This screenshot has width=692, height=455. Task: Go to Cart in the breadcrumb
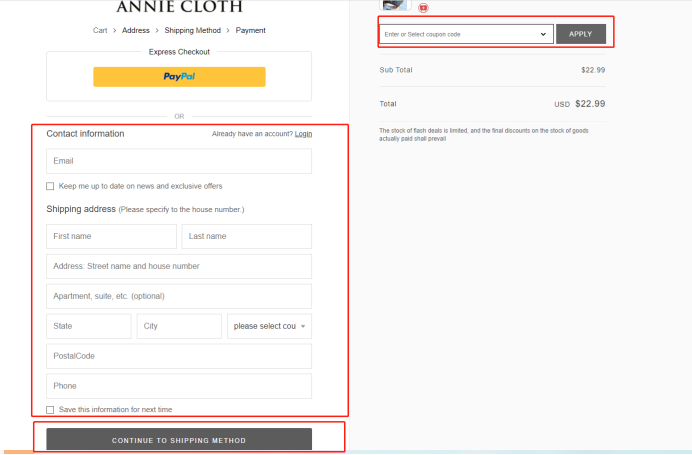click(100, 30)
